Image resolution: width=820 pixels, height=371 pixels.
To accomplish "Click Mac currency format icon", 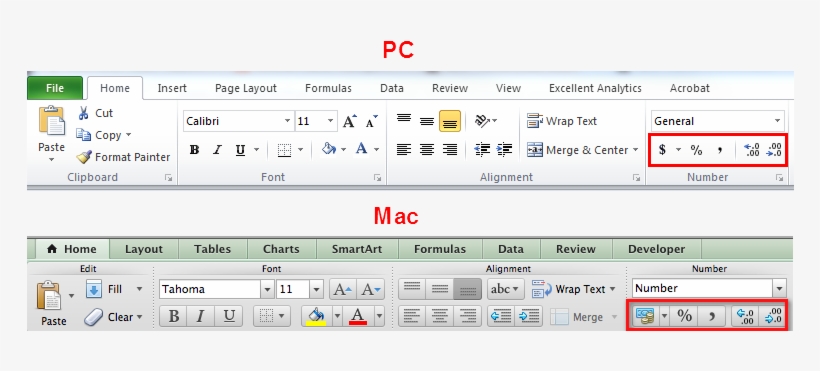I will 645,317.
